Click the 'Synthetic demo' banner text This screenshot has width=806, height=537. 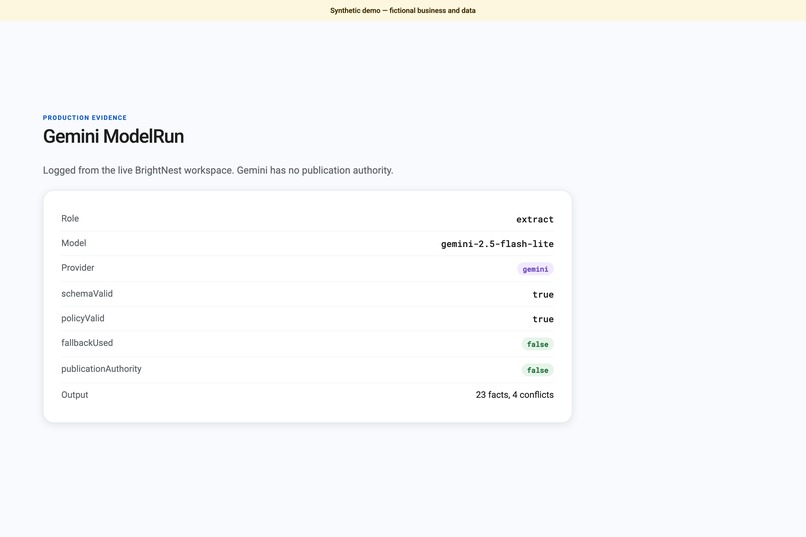pos(402,10)
